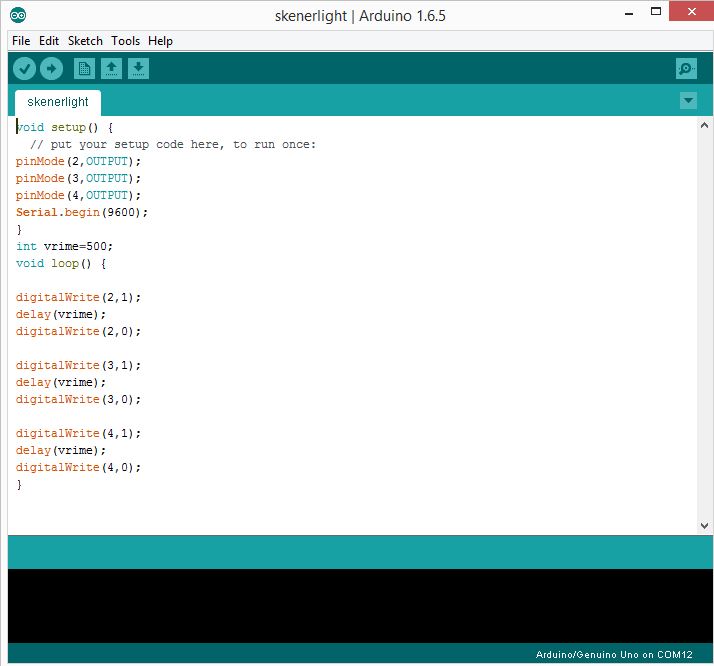Click the line 'Serial.begin(9600);'
The image size is (714, 666).
(x=82, y=212)
